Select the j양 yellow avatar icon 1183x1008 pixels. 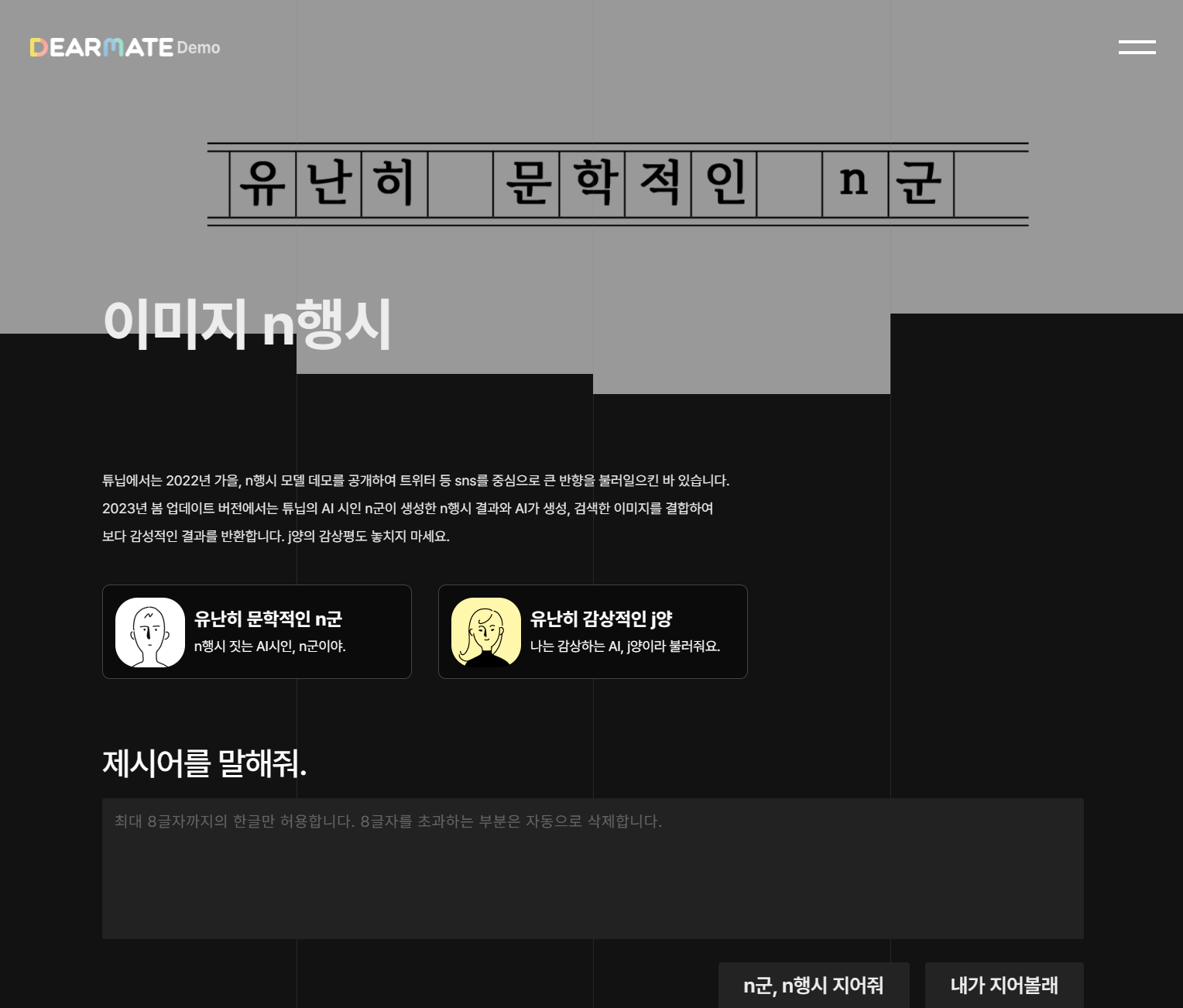tap(486, 632)
